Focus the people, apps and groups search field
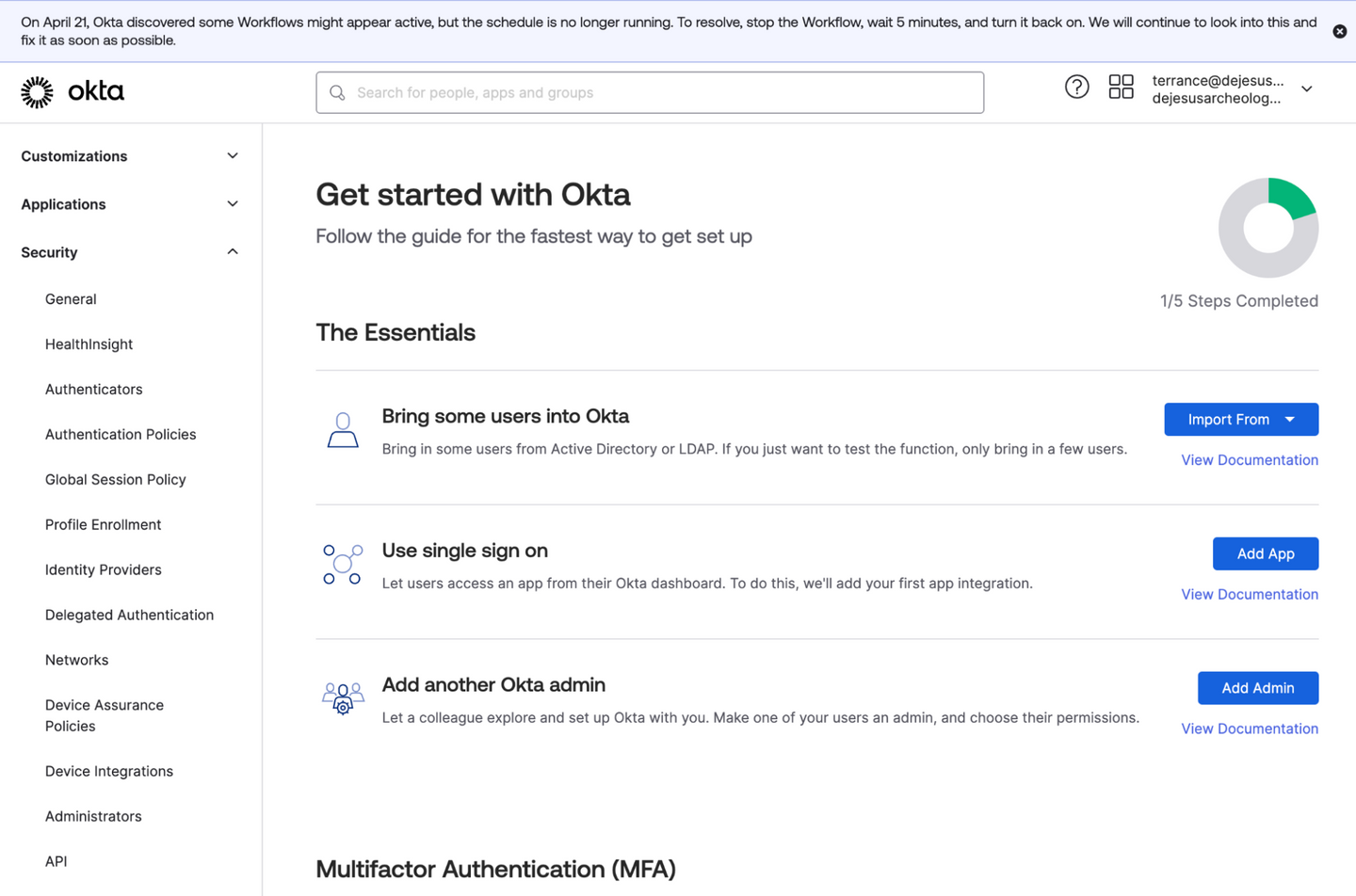 (x=659, y=92)
